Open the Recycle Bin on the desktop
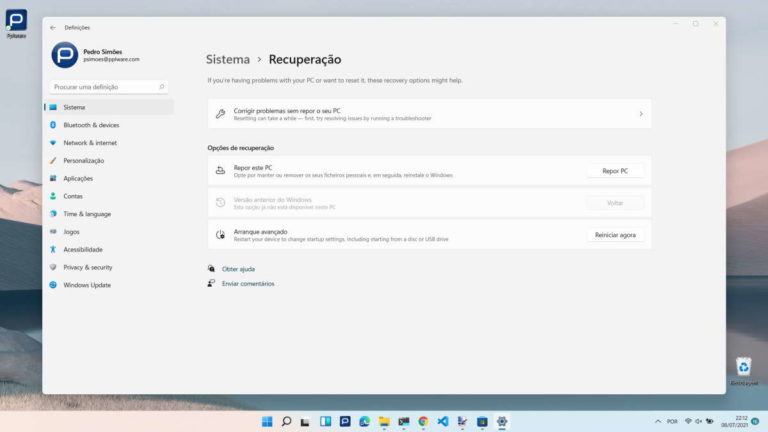The image size is (768, 432). point(743,367)
